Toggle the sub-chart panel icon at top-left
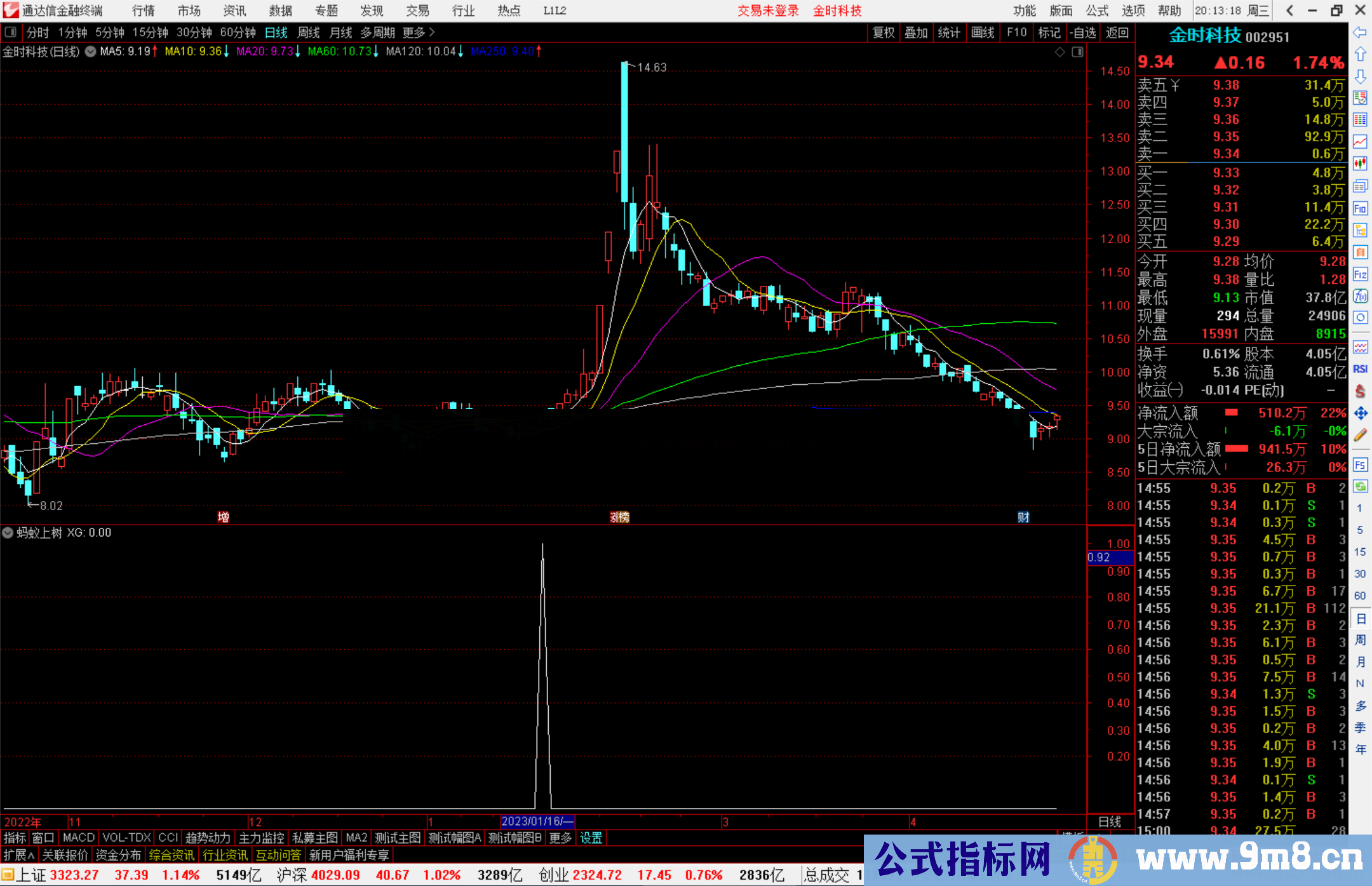The width and height of the screenshot is (1372, 886). pyautogui.click(x=11, y=32)
